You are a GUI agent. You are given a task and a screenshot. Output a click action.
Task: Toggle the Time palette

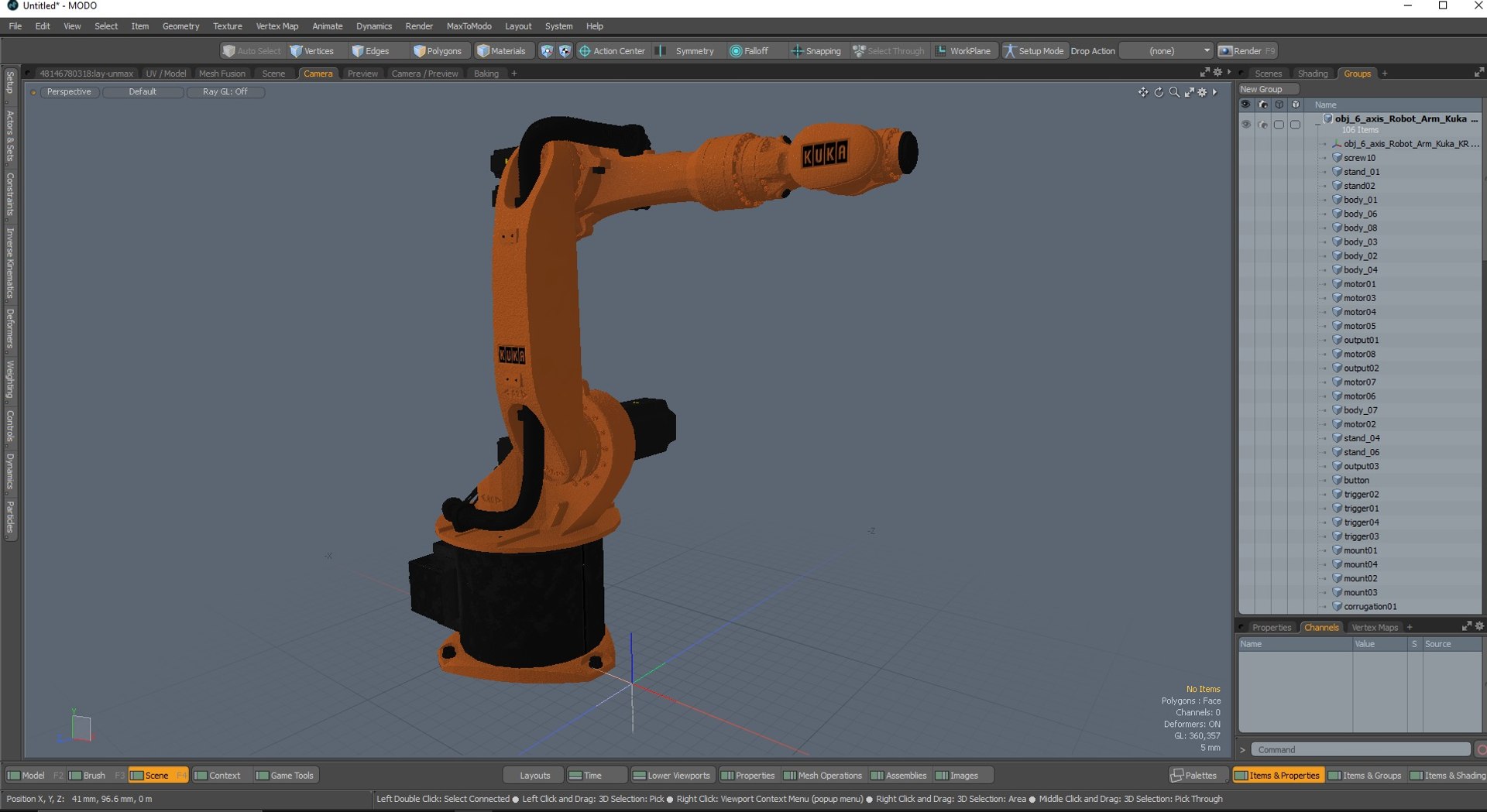click(596, 776)
